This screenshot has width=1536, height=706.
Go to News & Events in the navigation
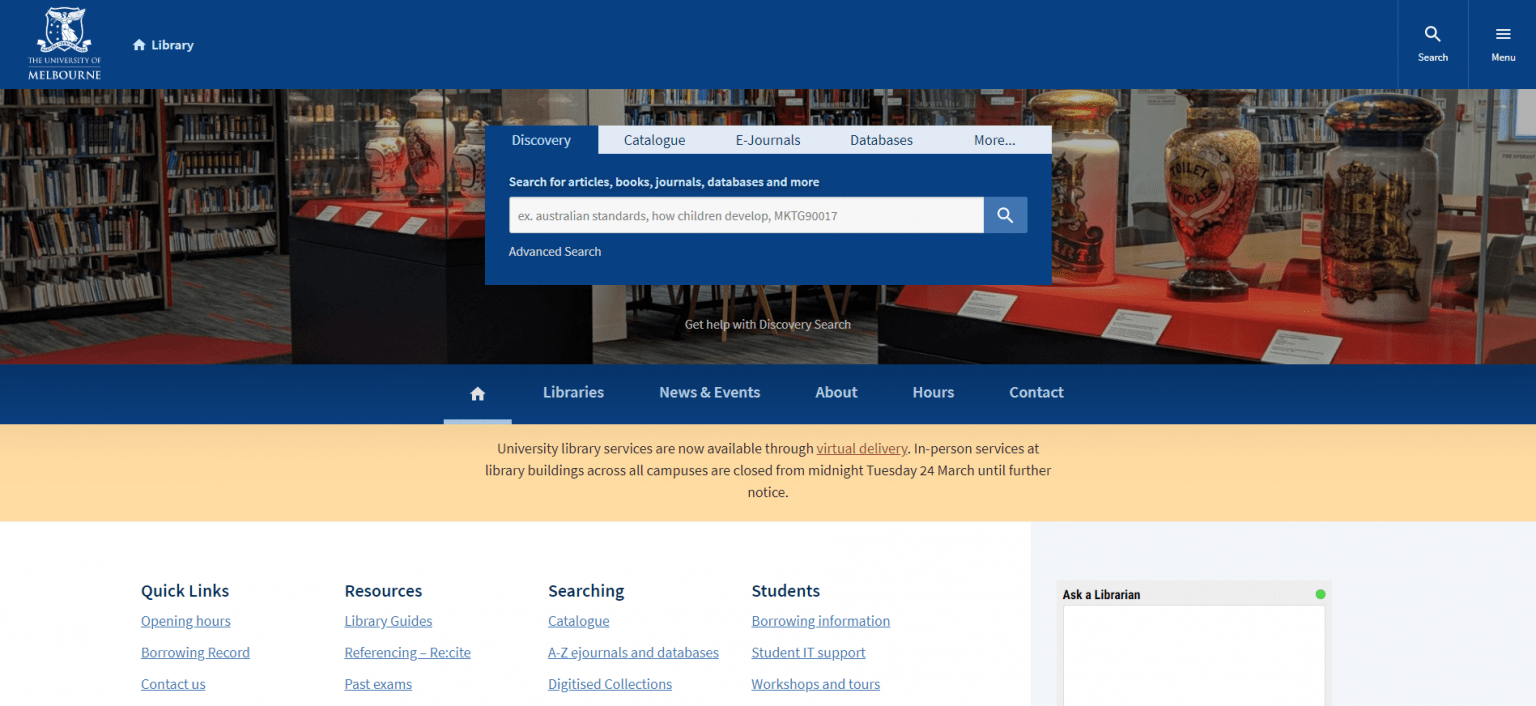pyautogui.click(x=709, y=392)
